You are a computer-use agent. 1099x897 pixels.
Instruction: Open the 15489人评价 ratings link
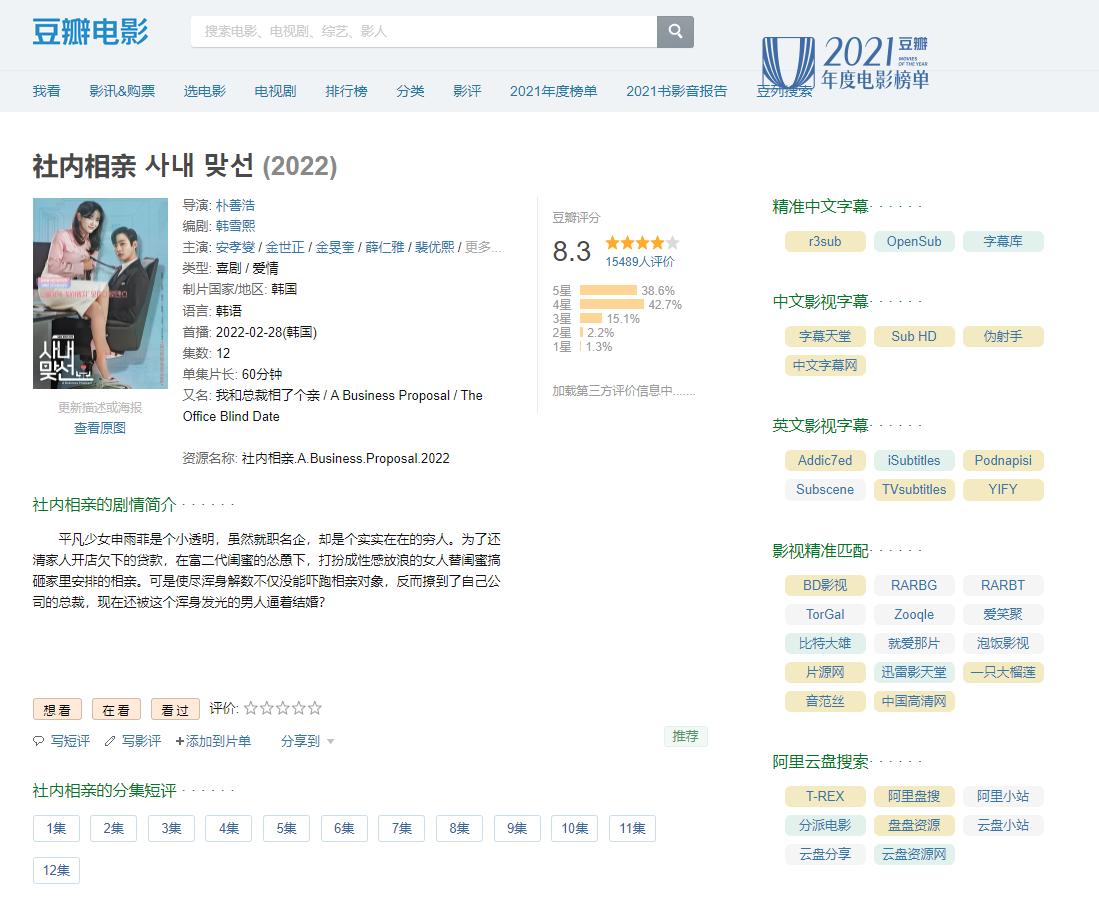click(x=640, y=261)
